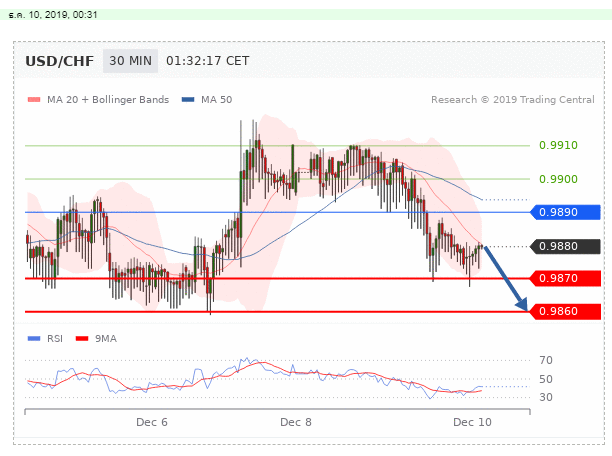Image resolution: width=612 pixels, height=456 pixels.
Task: Click the Research © 2019 Trading Central text
Action: 513,100
